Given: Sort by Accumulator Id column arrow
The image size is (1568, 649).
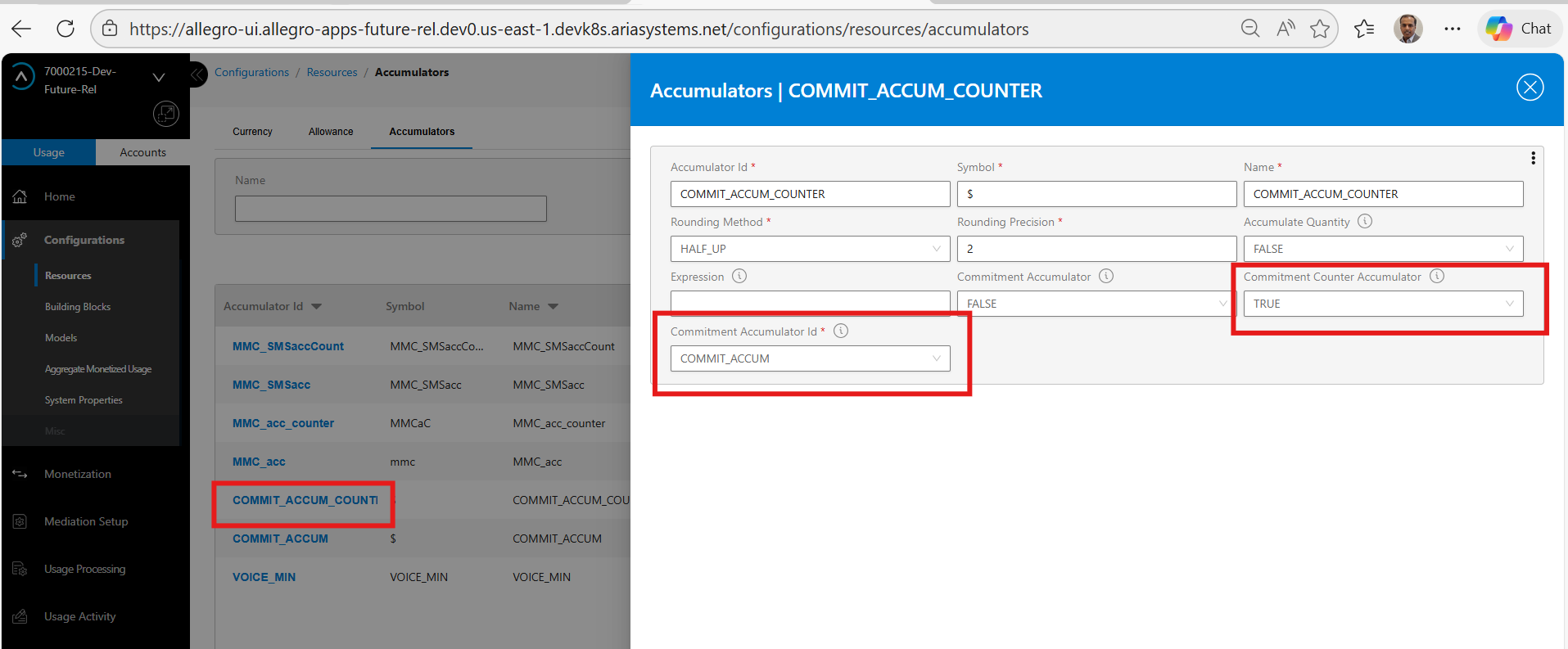Looking at the screenshot, I should pyautogui.click(x=317, y=307).
